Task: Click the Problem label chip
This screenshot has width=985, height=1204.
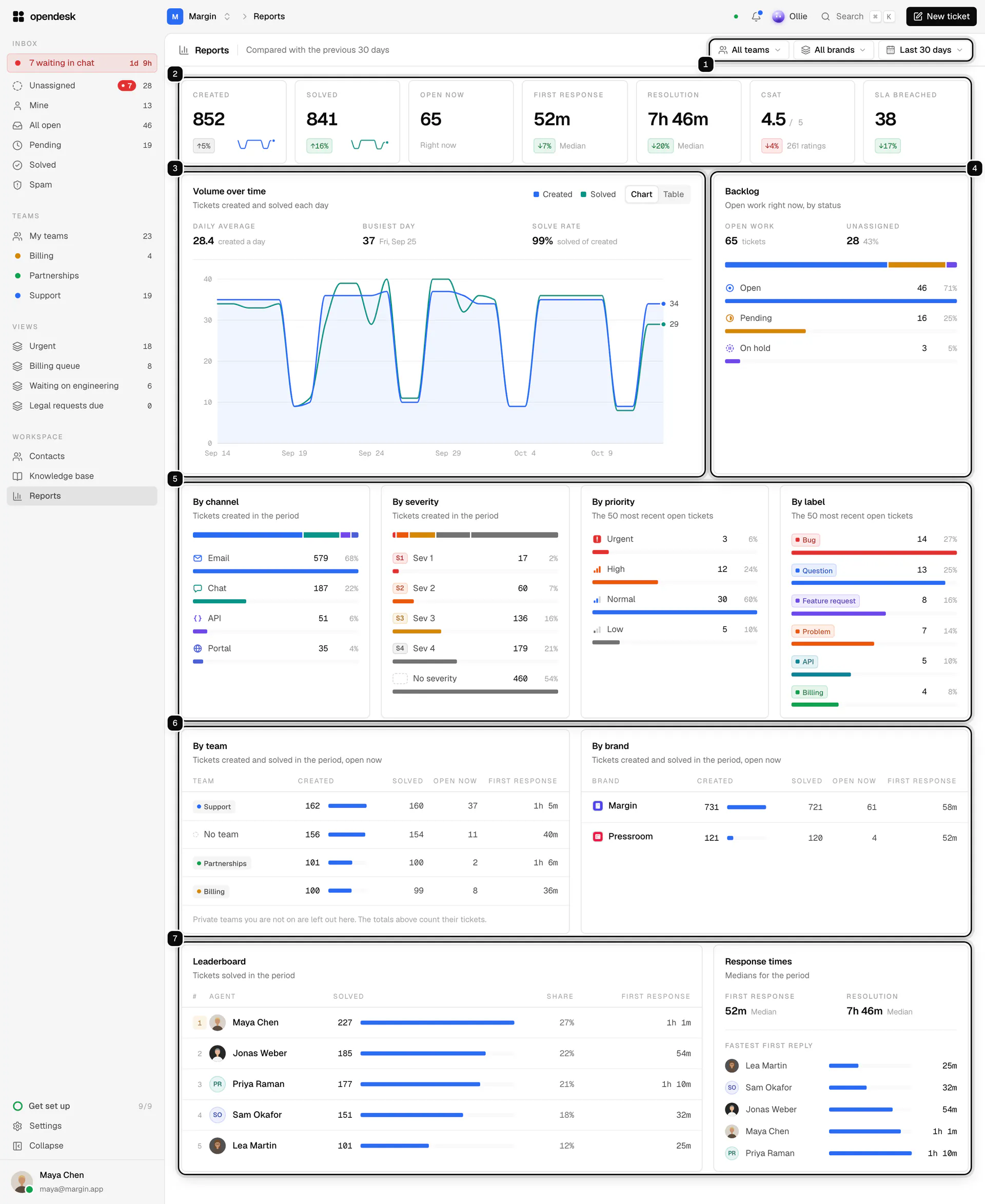Action: 813,631
